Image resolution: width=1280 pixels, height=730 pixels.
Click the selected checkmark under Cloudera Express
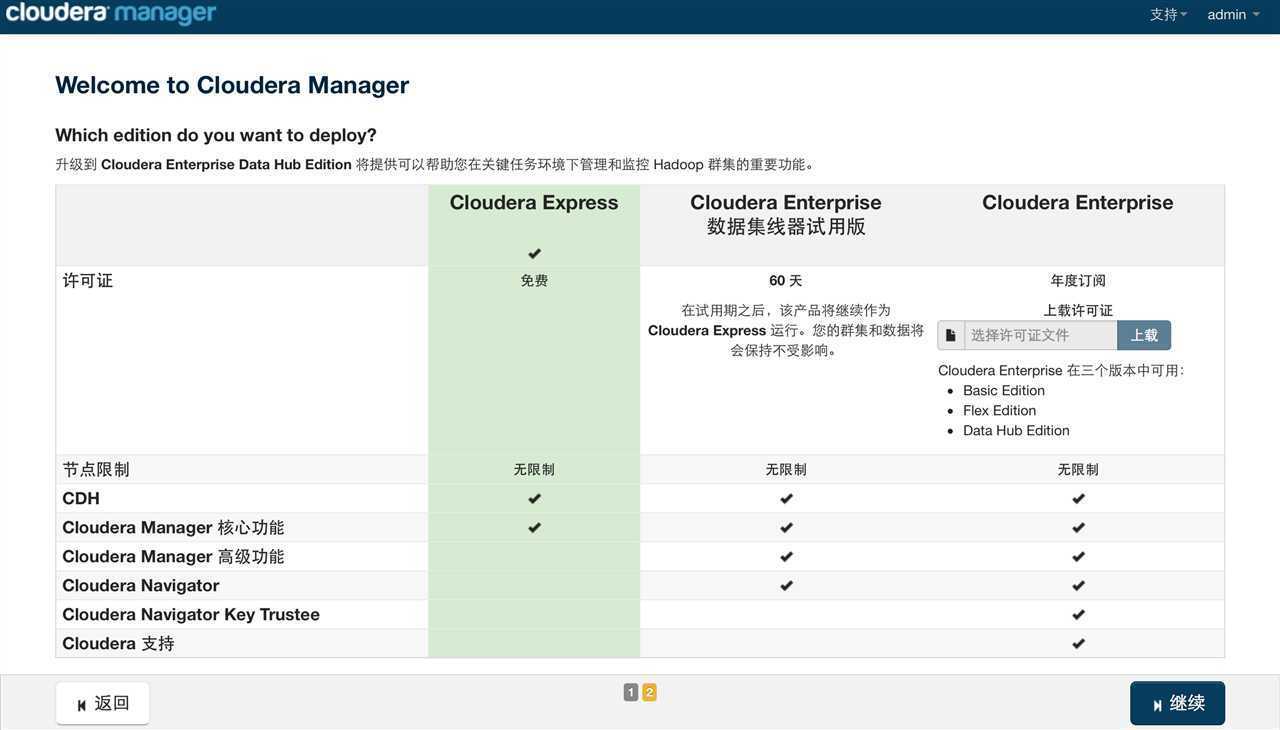coord(534,254)
